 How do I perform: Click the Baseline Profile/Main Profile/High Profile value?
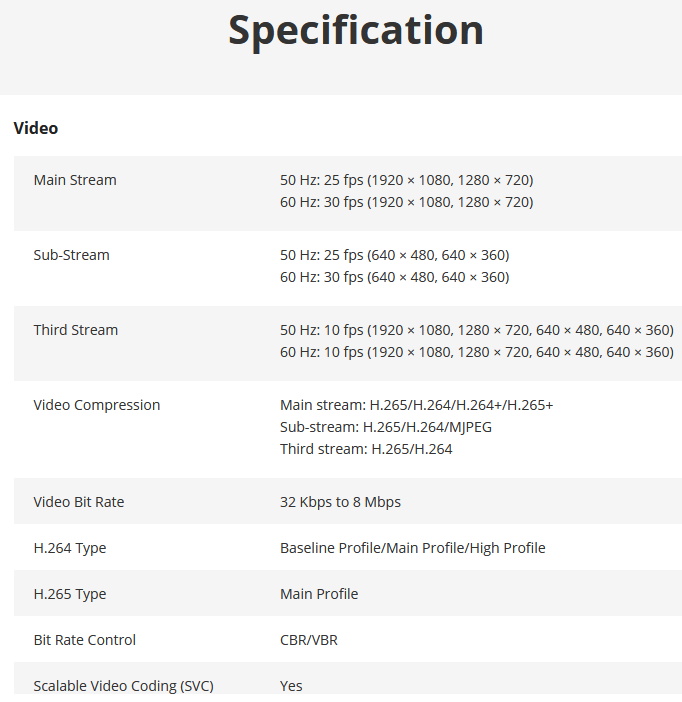412,548
